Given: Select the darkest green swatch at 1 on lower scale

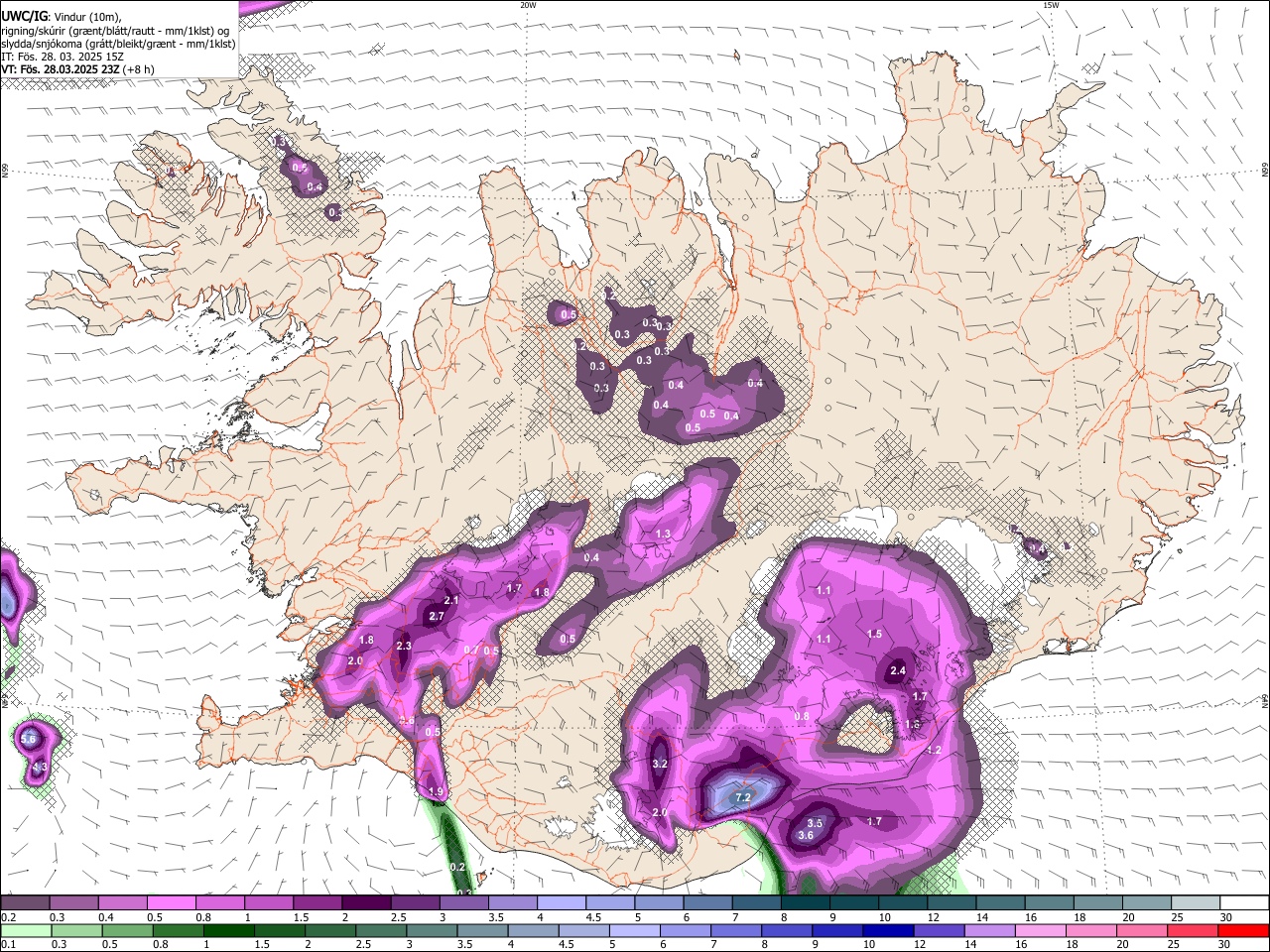Looking at the screenshot, I should (228, 930).
